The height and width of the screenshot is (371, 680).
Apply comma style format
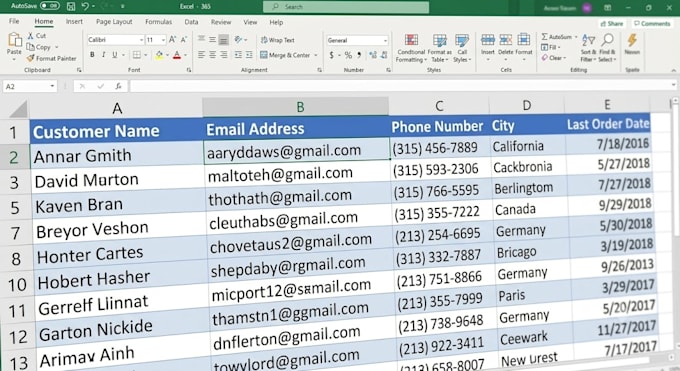359,55
